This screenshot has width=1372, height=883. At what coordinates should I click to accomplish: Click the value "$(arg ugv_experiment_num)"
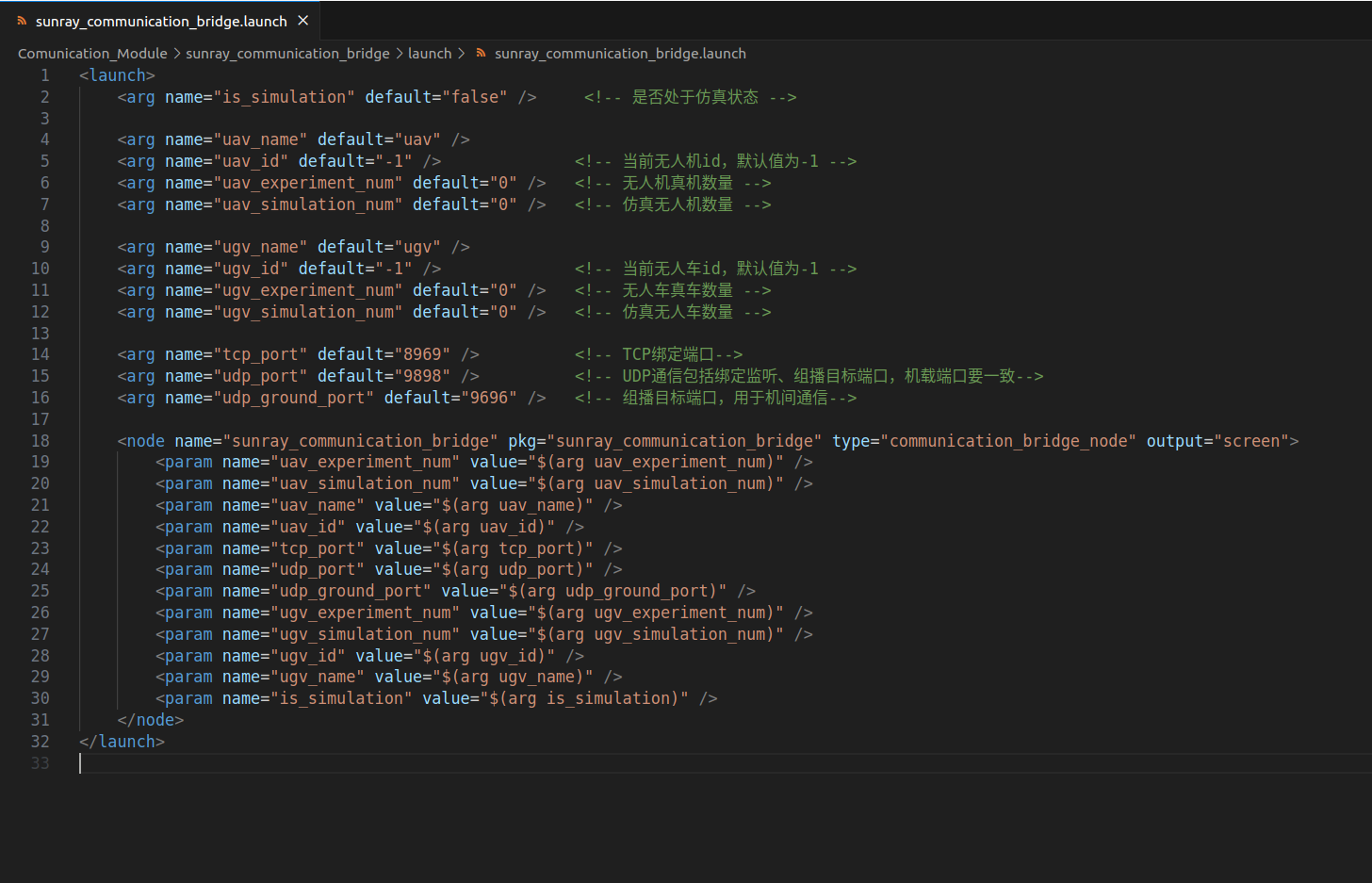click(656, 613)
